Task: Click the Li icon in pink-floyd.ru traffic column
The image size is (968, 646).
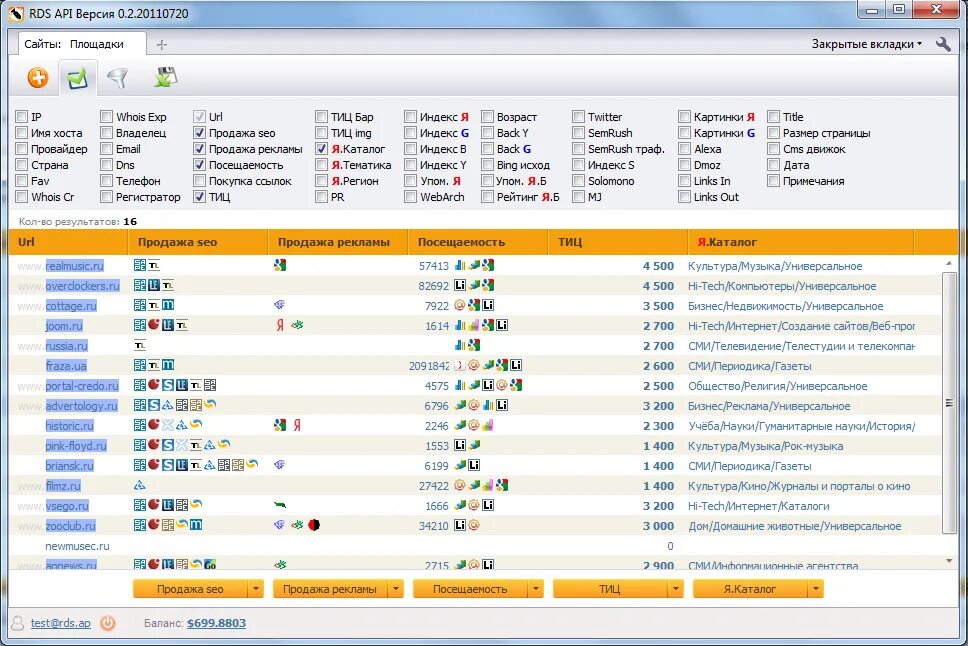Action: click(x=460, y=445)
